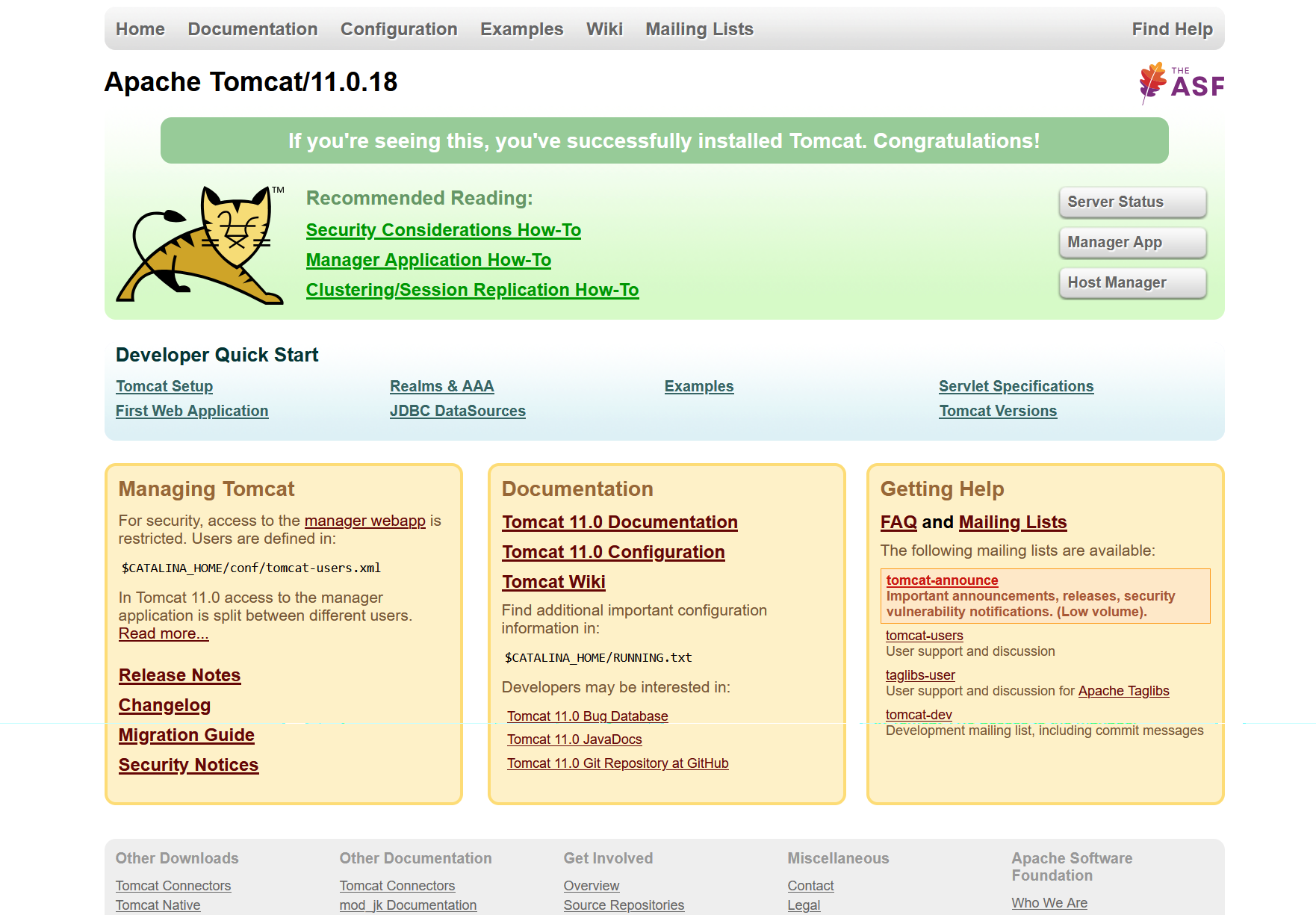Open the tomcat-announce mailing list link
The width and height of the screenshot is (1316, 915).
[x=942, y=580]
